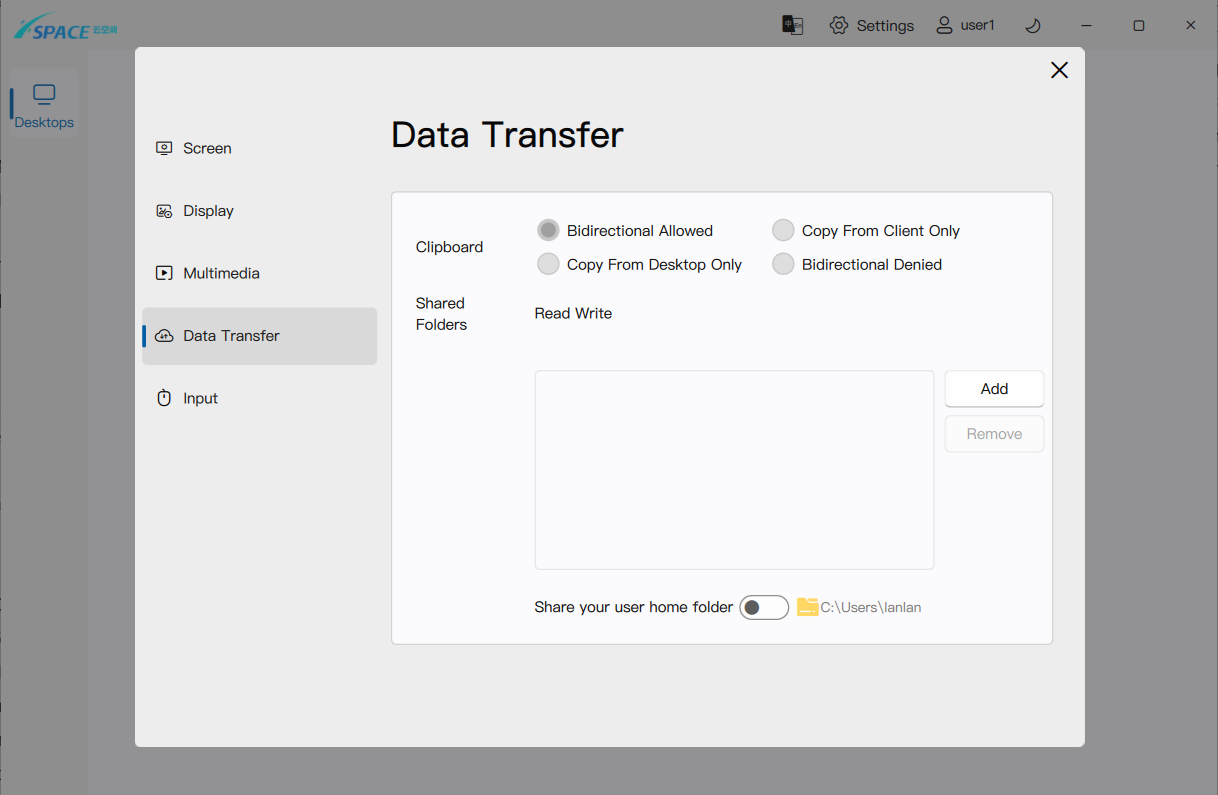Click the Display settings icon
This screenshot has height=795, width=1218.
164,211
